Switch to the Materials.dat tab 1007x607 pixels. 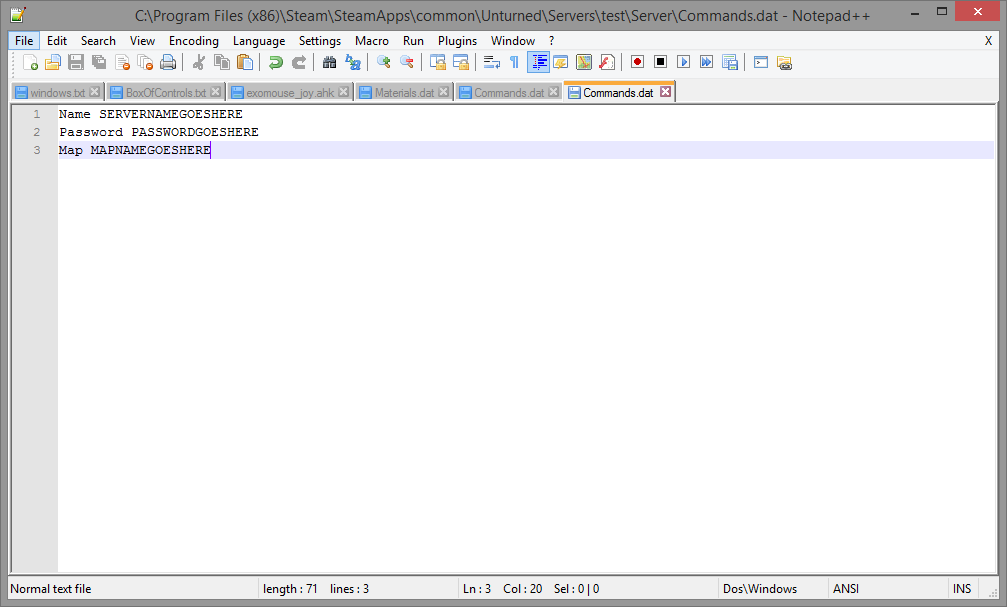click(x=404, y=93)
